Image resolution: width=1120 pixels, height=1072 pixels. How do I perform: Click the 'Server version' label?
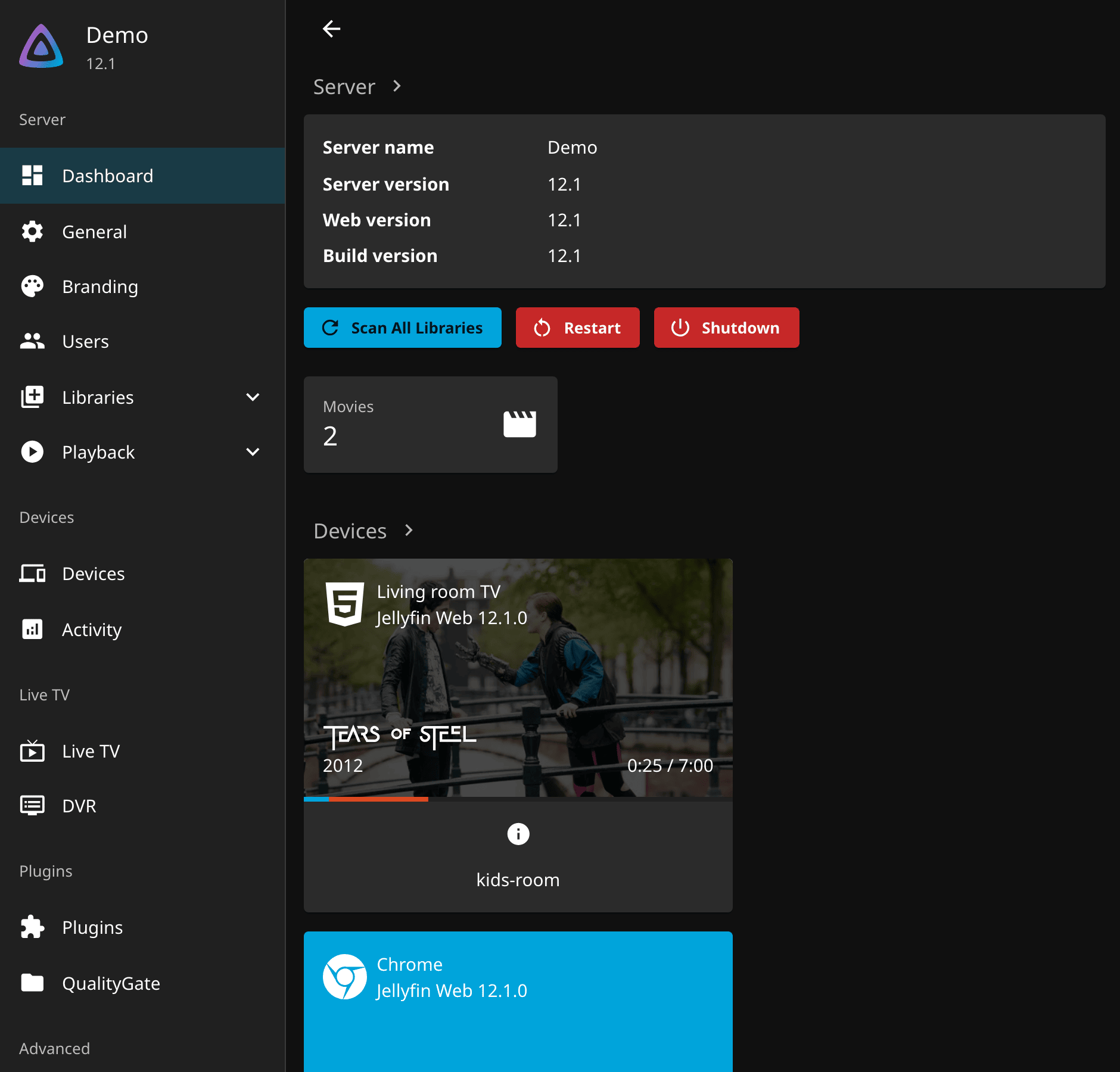point(385,184)
